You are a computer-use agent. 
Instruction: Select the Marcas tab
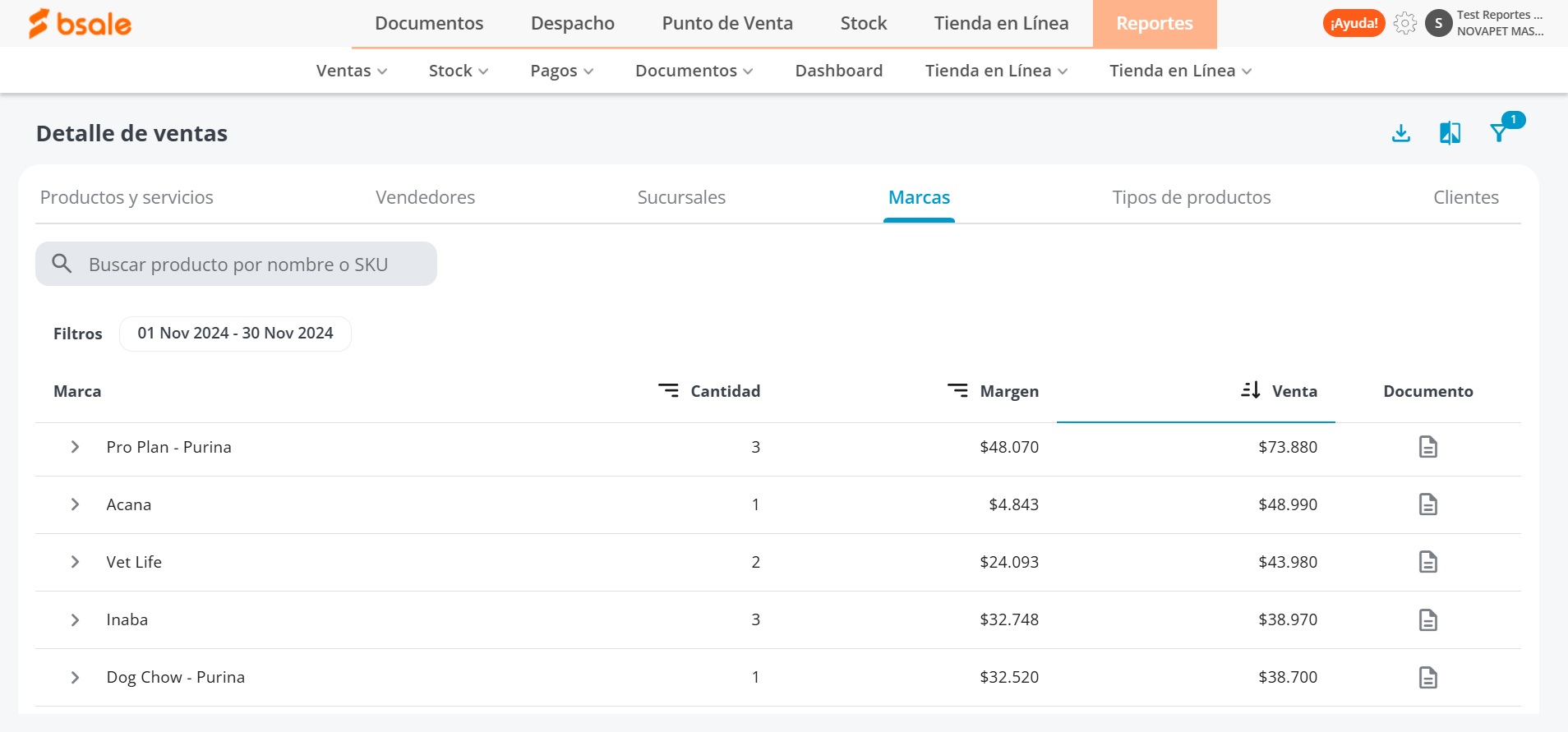pyautogui.click(x=919, y=197)
